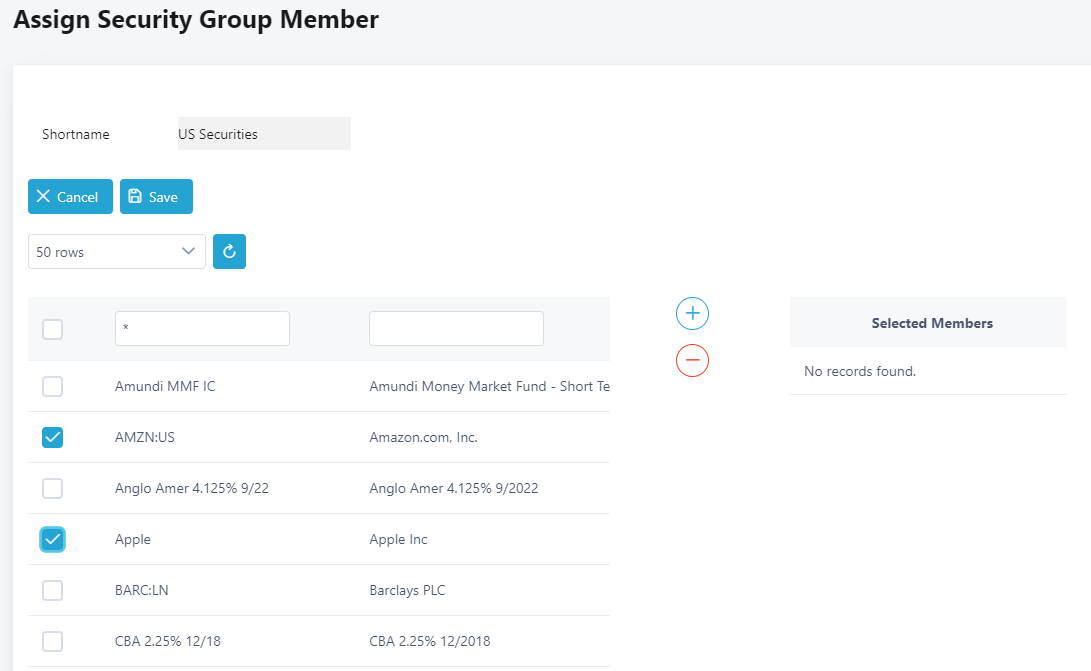Uncheck the Apple row checkbox
Screen dimensions: 1091x671
point(53,539)
